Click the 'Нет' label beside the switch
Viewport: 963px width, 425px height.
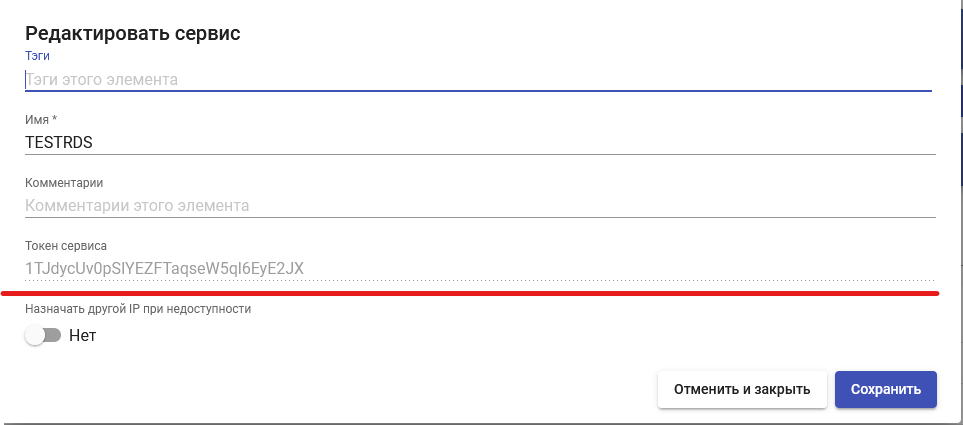[83, 336]
